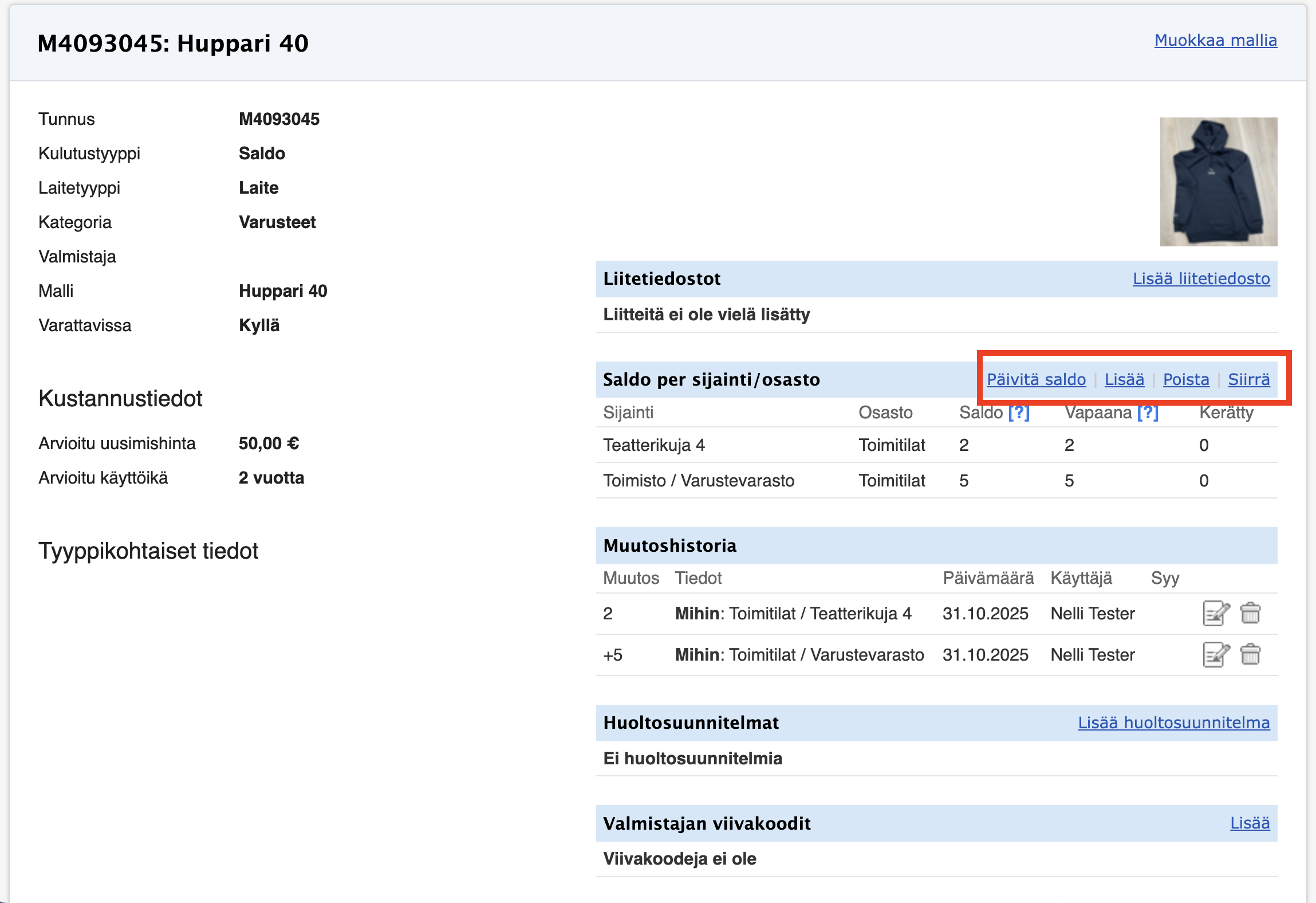Click the Sijainti column header
Image resolution: width=1316 pixels, height=903 pixels.
(628, 413)
